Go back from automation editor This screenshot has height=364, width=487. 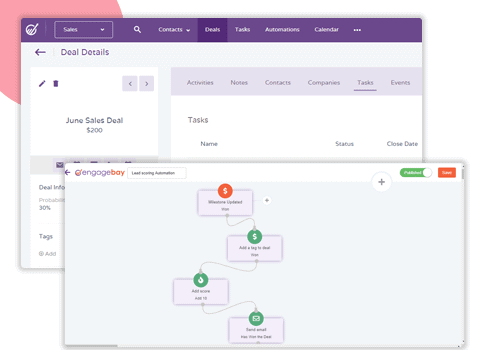[68, 172]
